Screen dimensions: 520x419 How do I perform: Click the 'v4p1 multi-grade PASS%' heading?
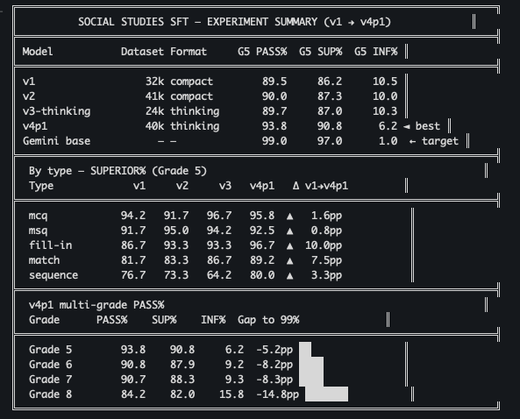click(x=96, y=305)
